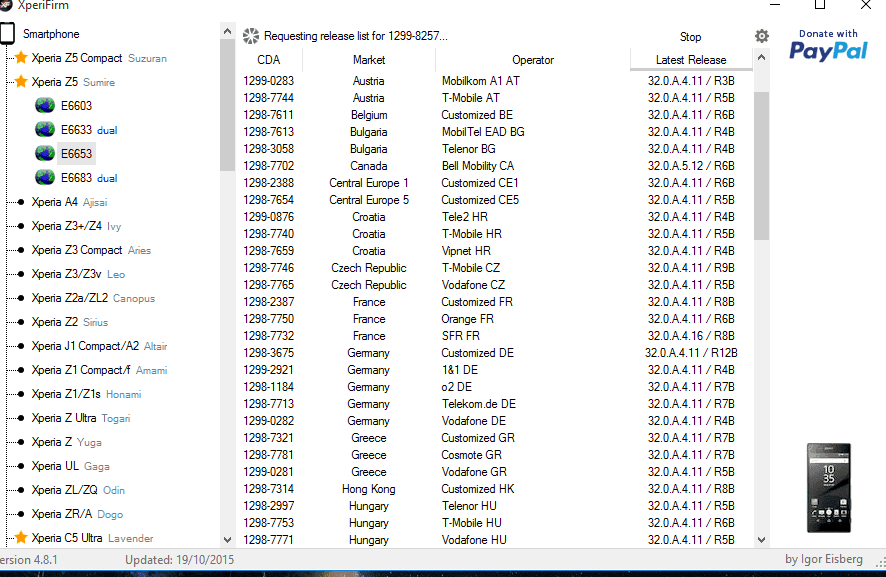
Task: Click the globe icon beside E6653
Action: click(45, 154)
